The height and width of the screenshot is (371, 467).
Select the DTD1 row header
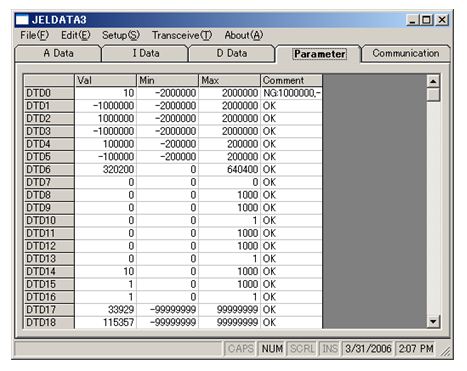49,106
